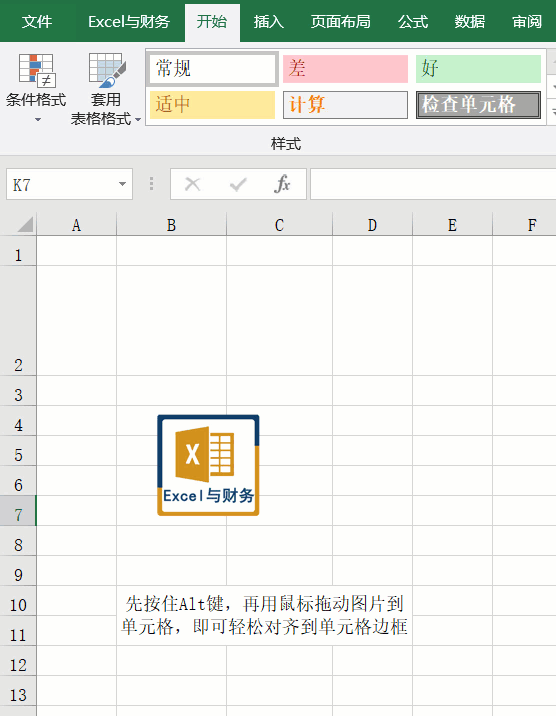
Task: Click the cancel X icon in formula bar
Action: (192, 184)
